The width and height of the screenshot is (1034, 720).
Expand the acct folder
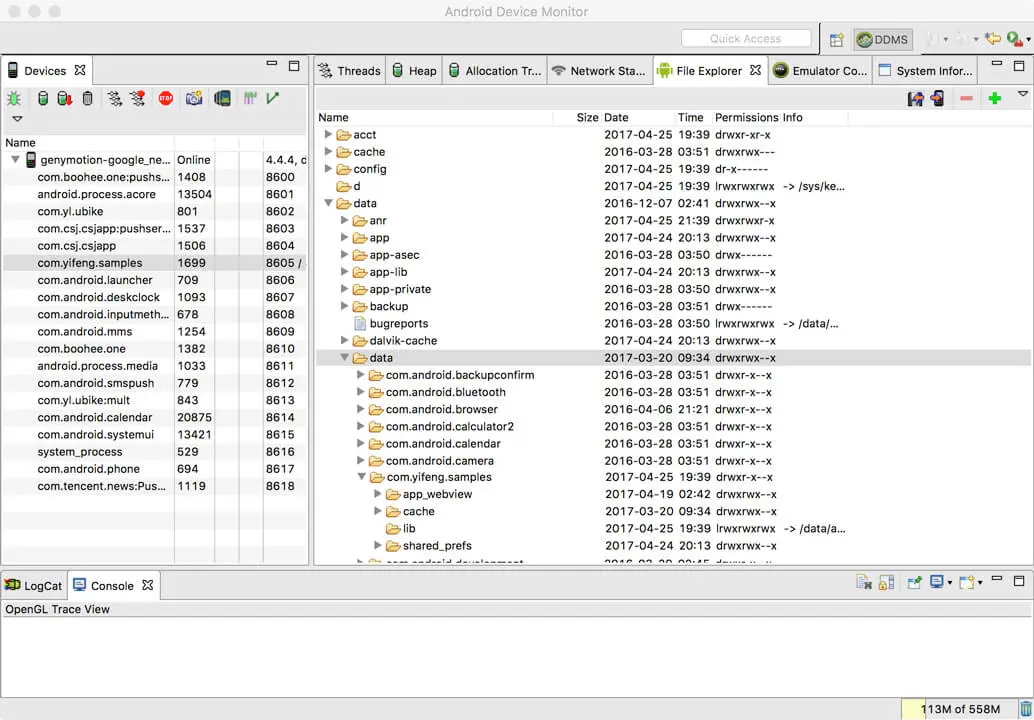[328, 135]
